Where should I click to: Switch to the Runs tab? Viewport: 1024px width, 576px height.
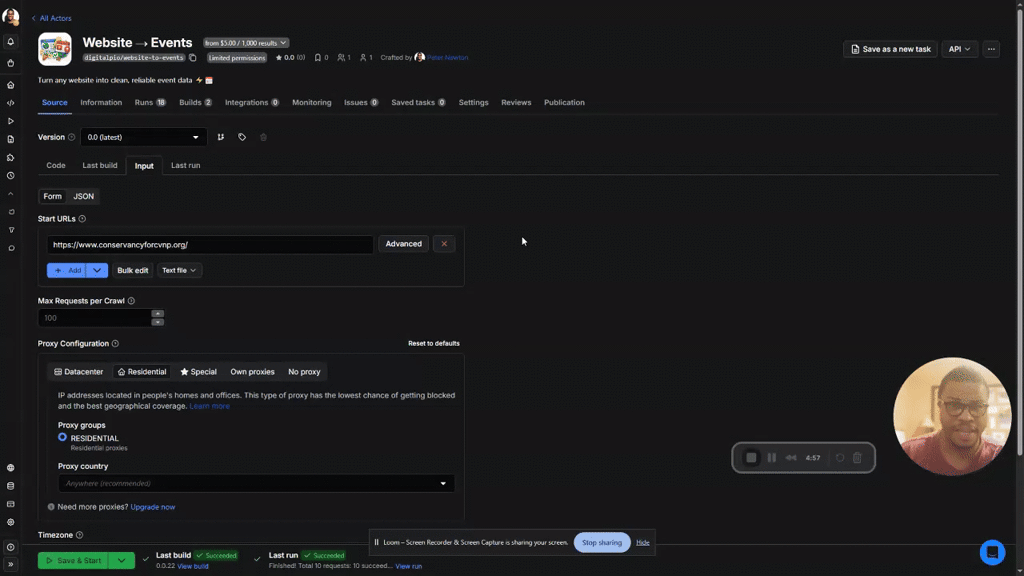click(x=150, y=103)
